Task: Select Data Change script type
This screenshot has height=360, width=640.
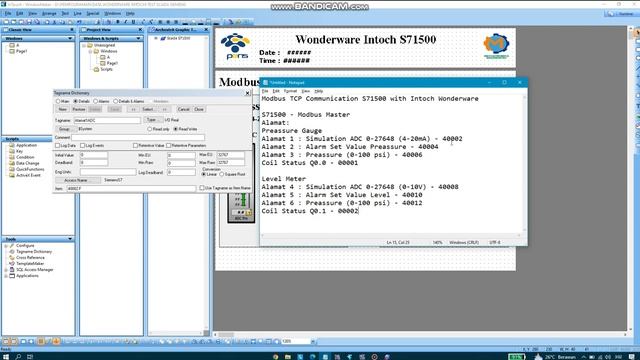Action: [27, 163]
